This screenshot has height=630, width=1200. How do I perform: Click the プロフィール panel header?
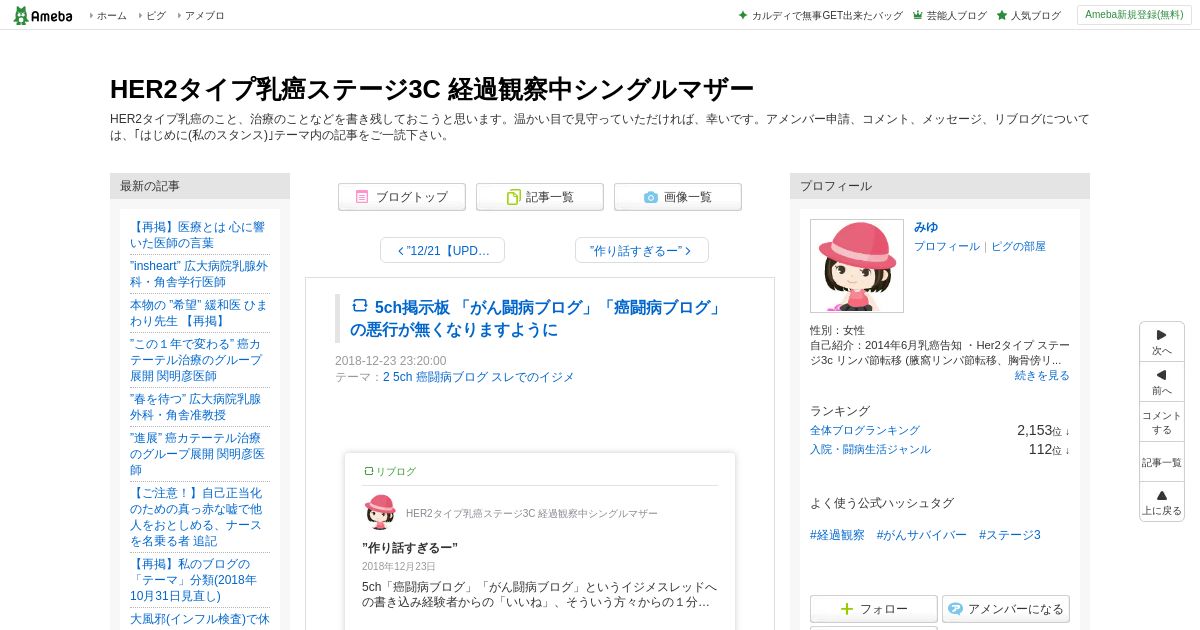pos(940,186)
